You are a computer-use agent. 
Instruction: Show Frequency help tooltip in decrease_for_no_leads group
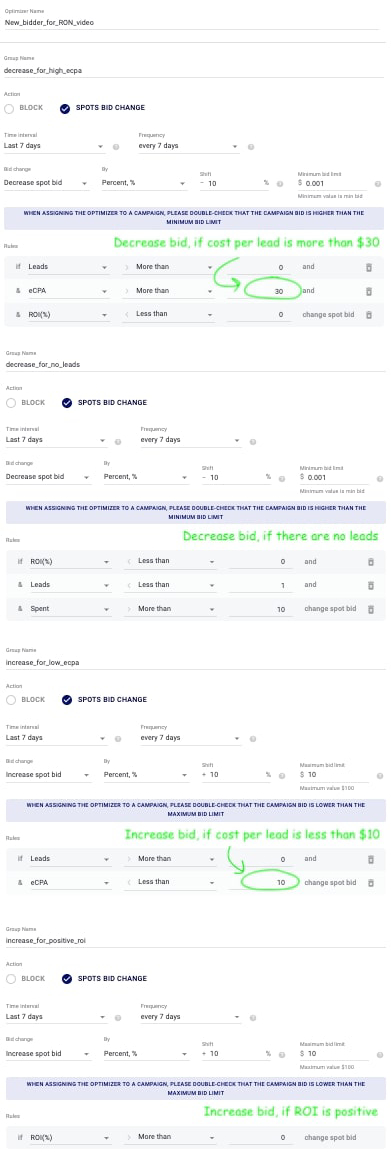tap(253, 442)
